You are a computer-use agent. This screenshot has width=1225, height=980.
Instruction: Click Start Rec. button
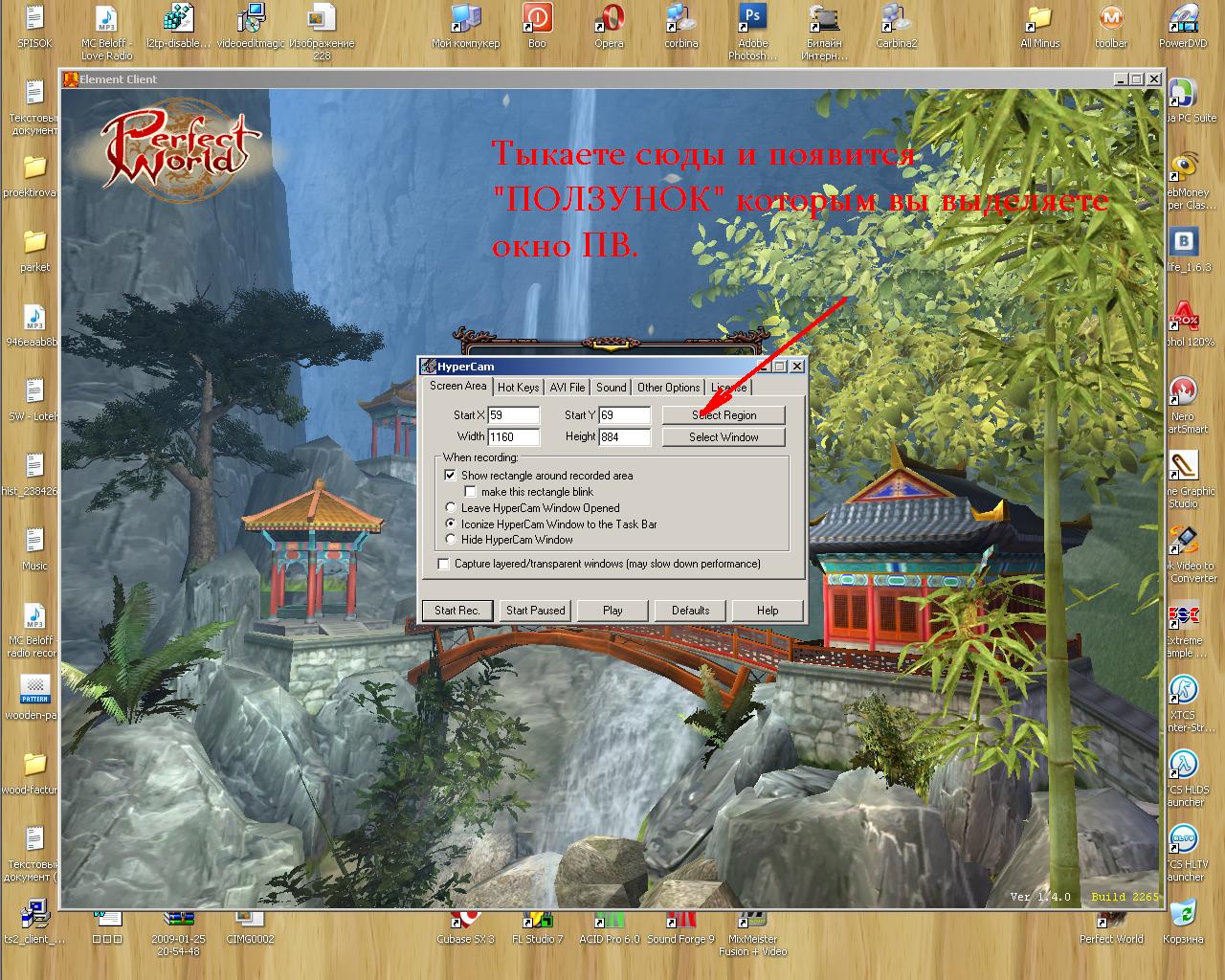457,611
